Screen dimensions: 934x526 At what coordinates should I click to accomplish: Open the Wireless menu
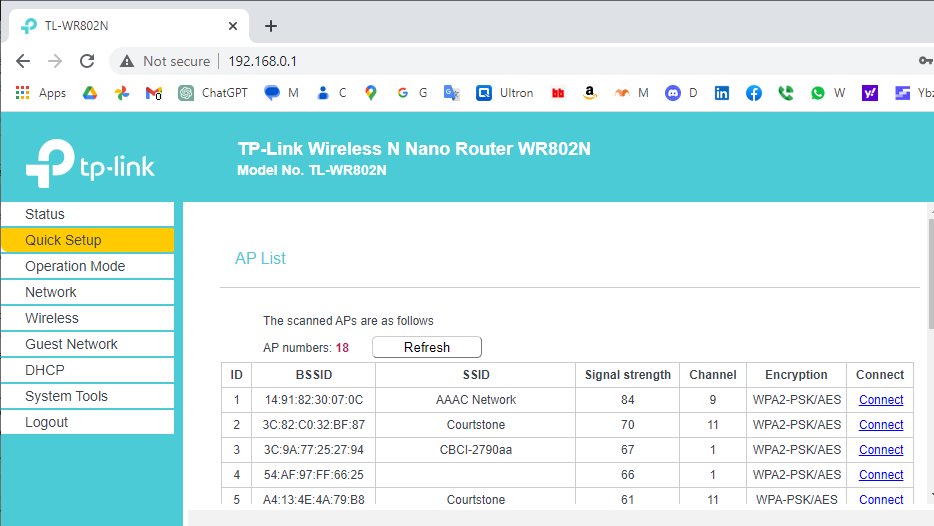[x=88, y=318]
